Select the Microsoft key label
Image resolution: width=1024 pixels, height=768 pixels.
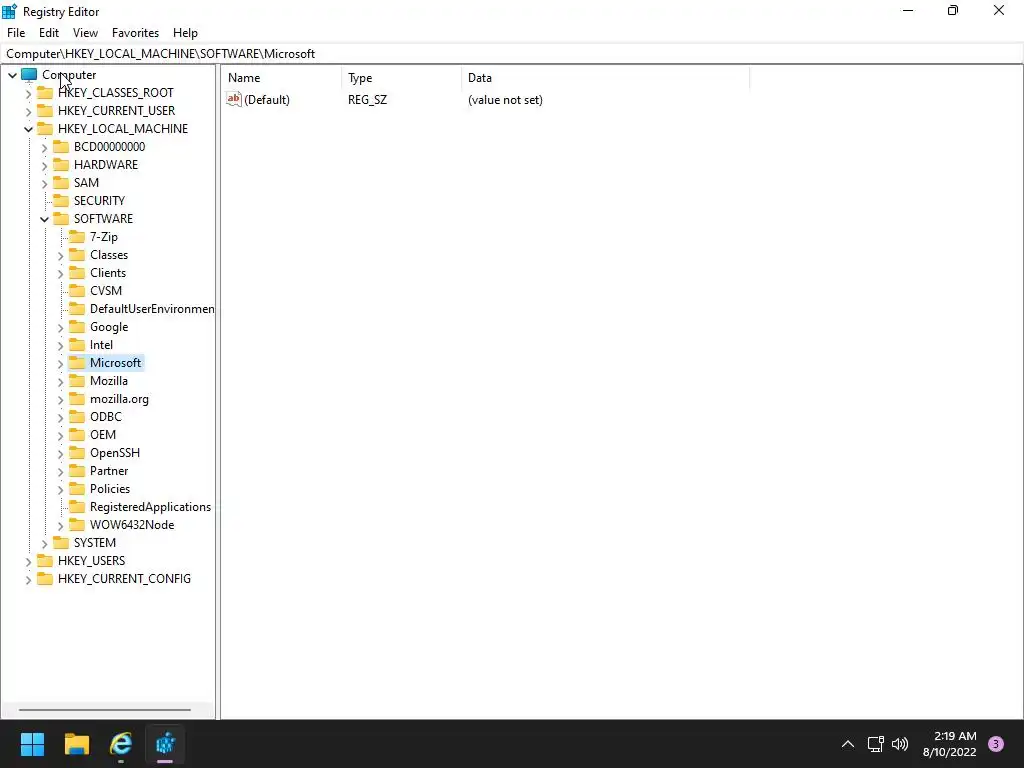click(116, 362)
